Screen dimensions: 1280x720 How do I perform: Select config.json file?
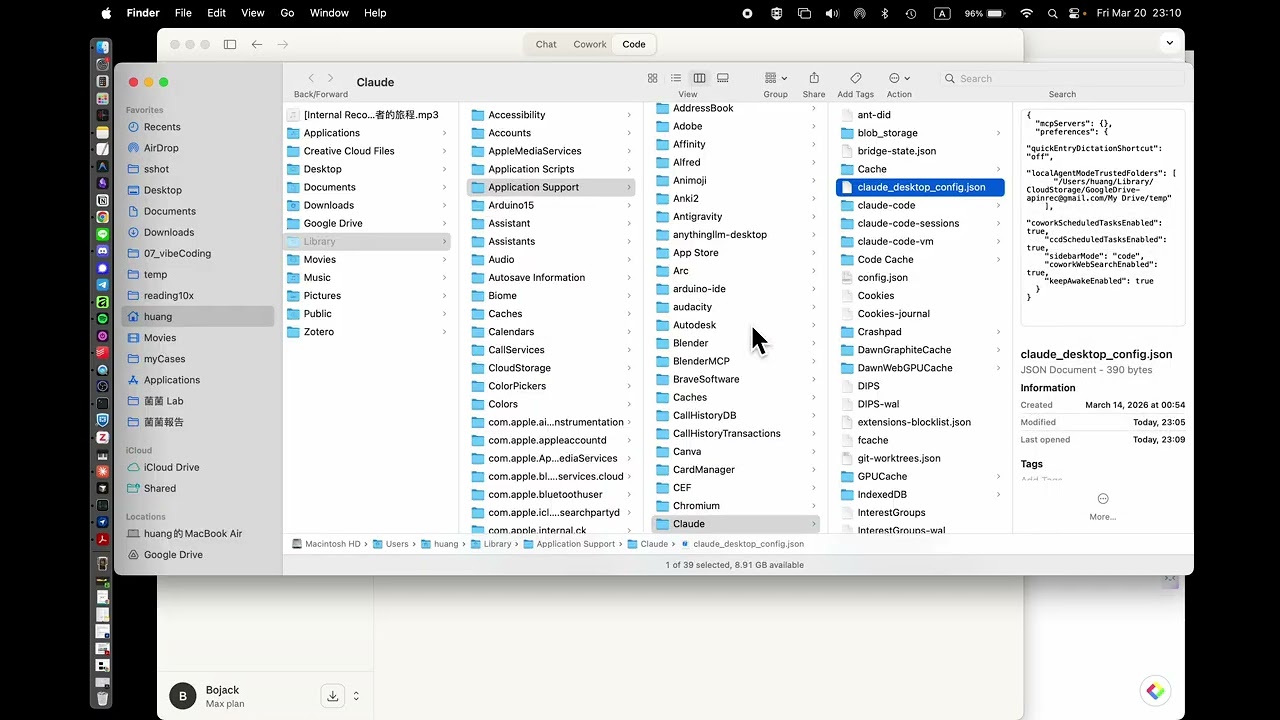tap(882, 277)
